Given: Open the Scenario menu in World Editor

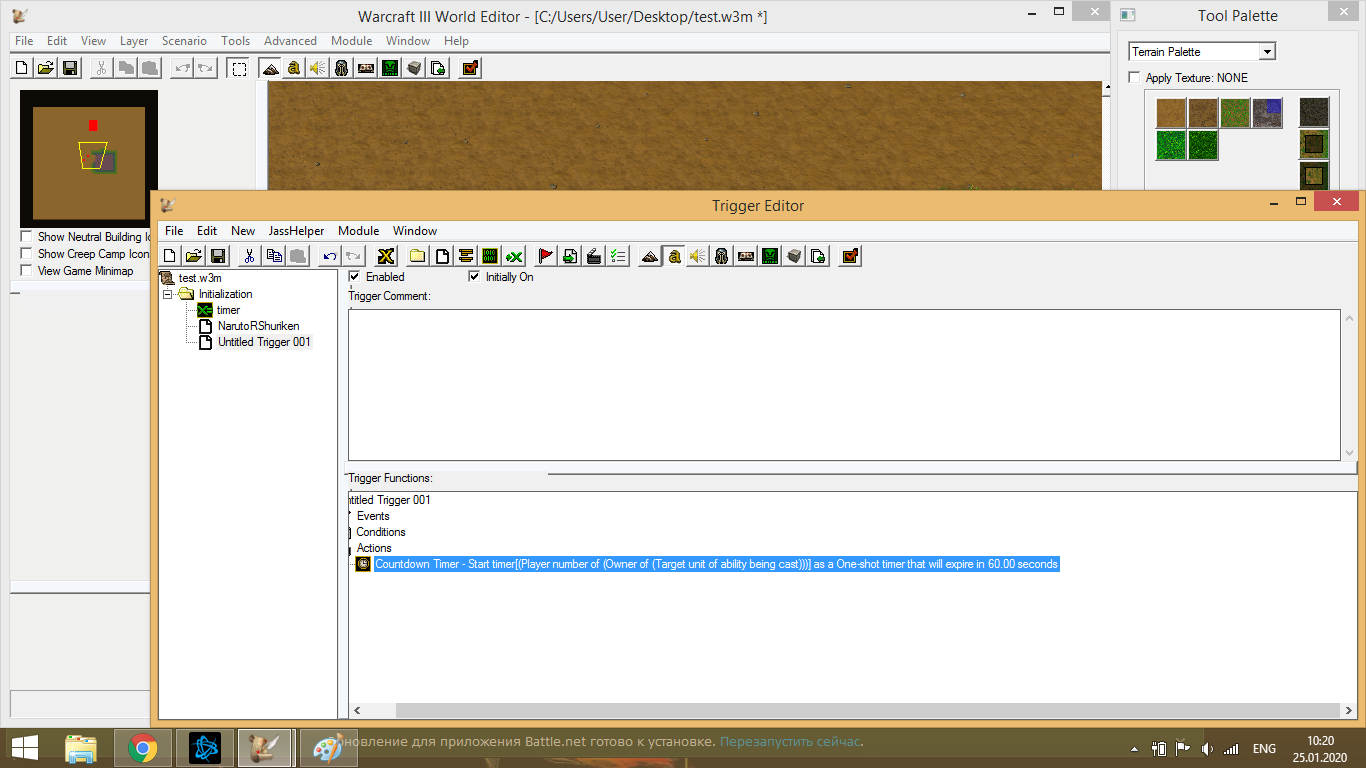Looking at the screenshot, I should 184,41.
